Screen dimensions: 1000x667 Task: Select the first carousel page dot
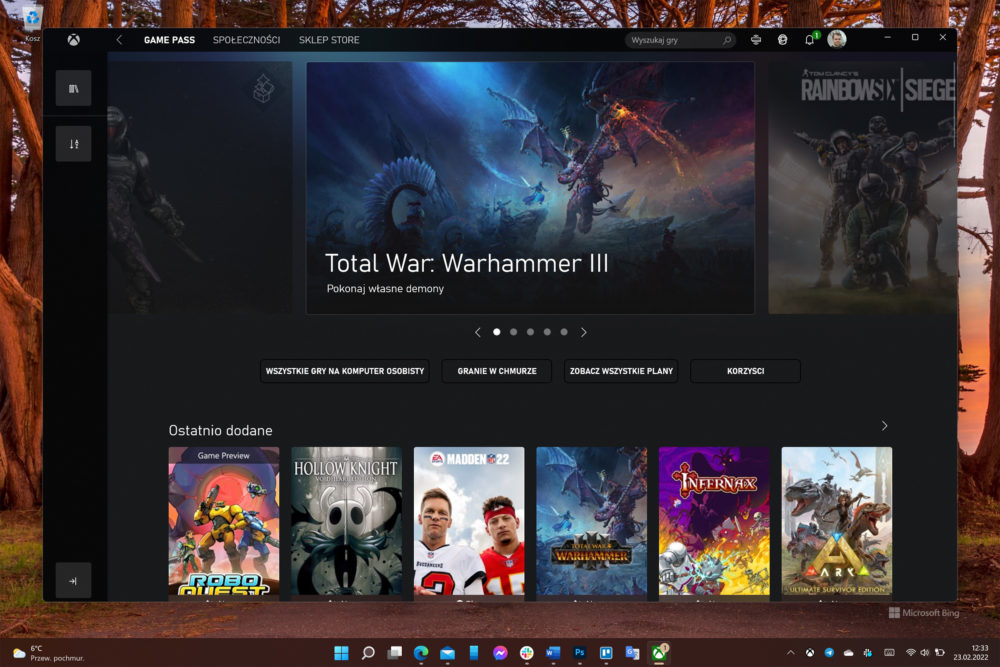pyautogui.click(x=497, y=332)
